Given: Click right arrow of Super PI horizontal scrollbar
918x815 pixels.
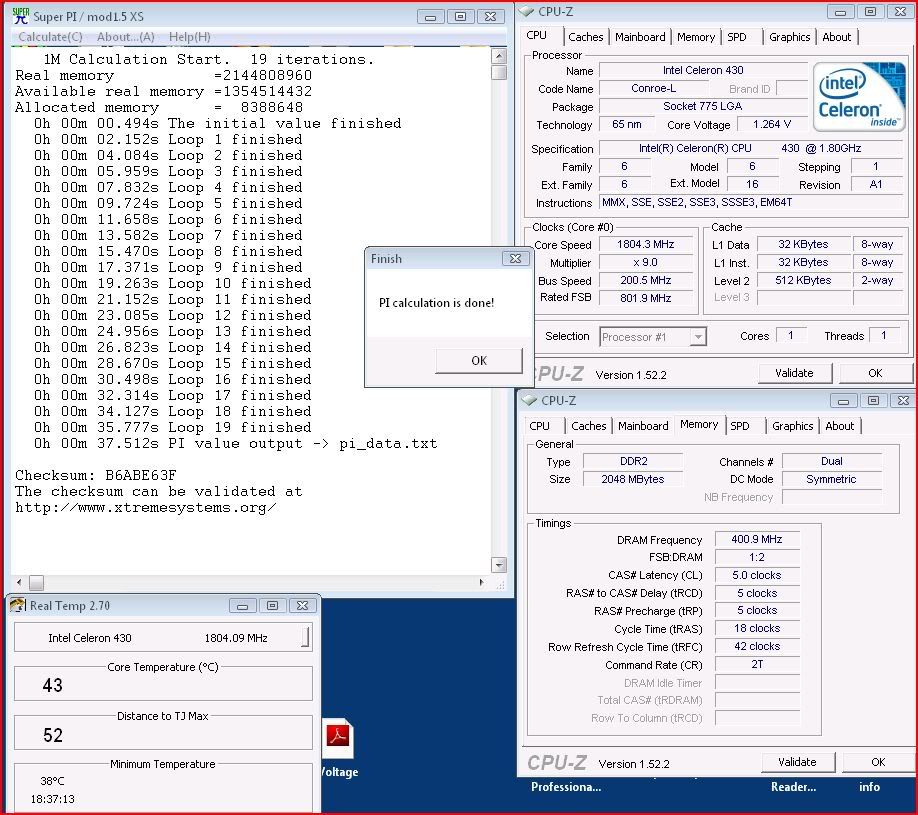Looking at the screenshot, I should (482, 582).
